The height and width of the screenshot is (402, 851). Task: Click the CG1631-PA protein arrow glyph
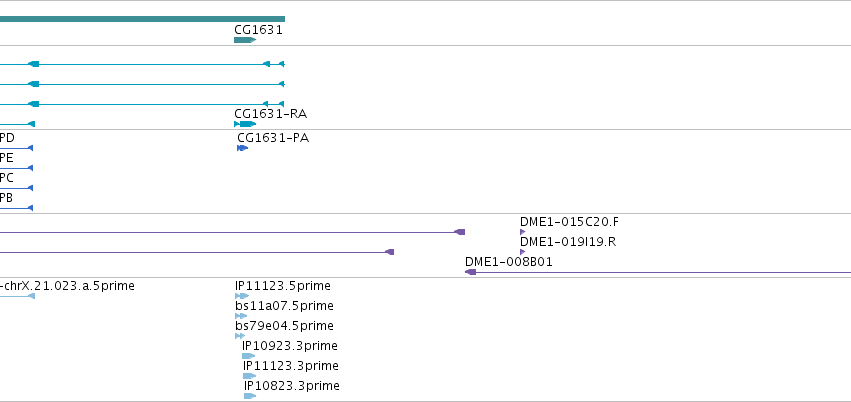click(x=243, y=148)
